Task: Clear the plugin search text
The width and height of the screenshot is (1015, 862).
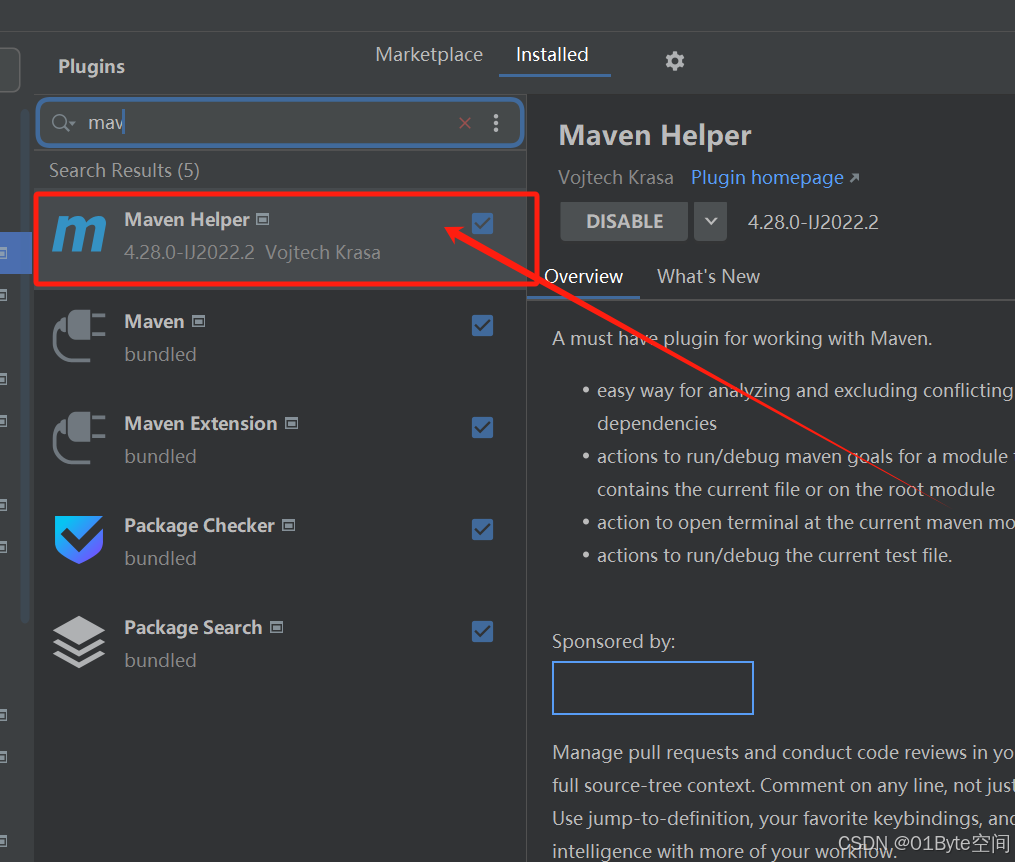Action: tap(465, 123)
